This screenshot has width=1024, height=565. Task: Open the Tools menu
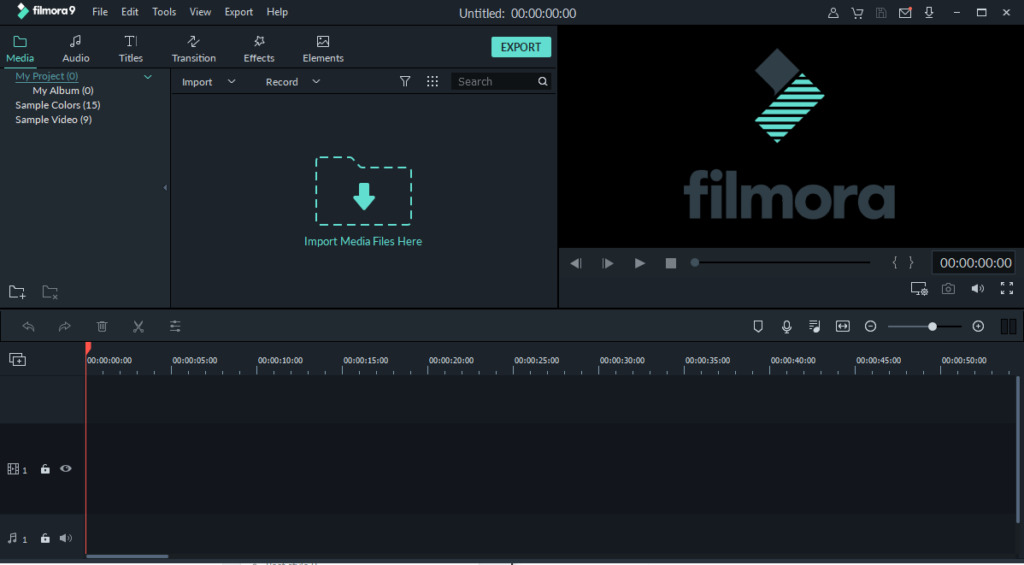pos(164,12)
